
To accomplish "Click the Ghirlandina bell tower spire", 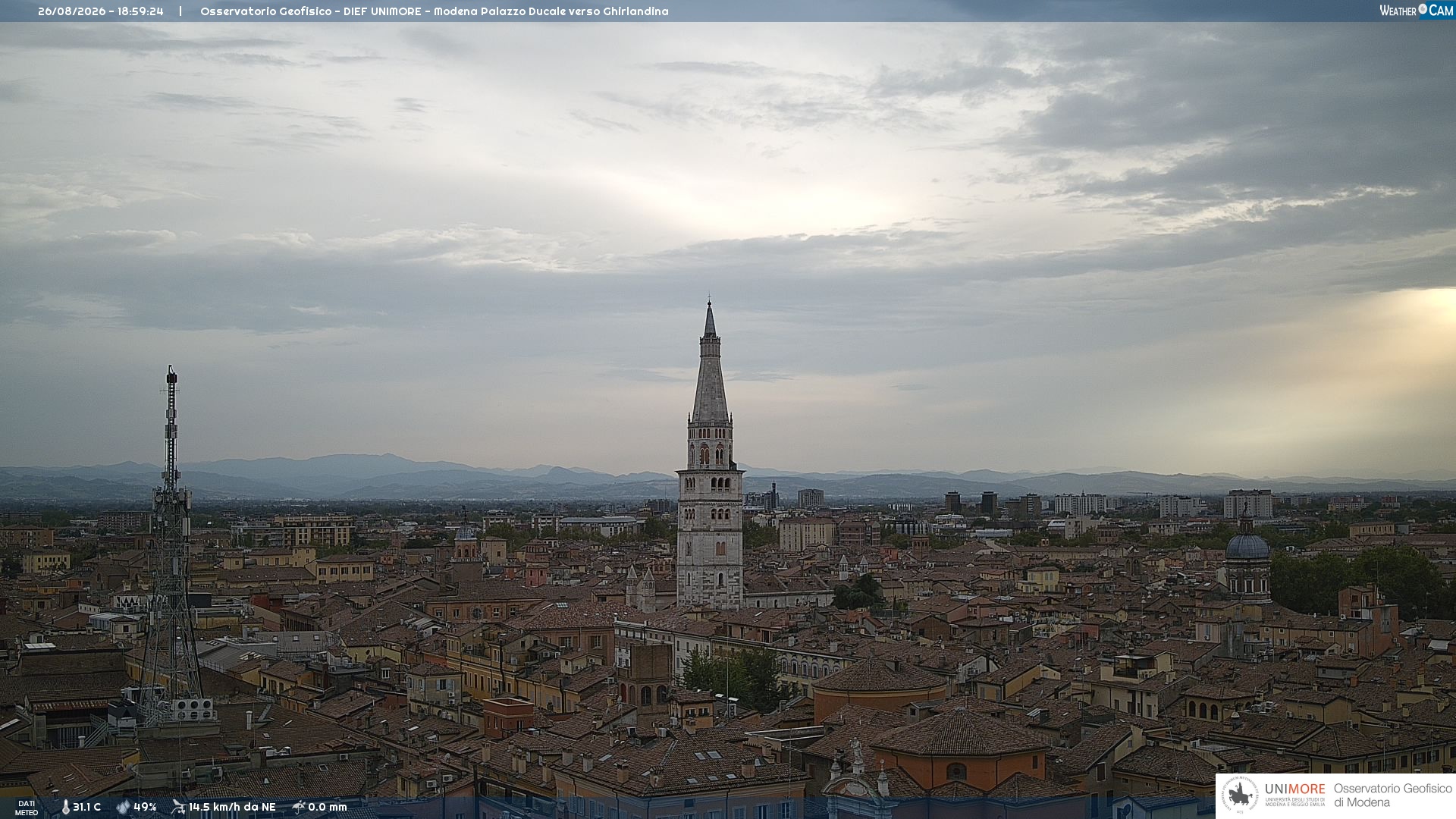I will click(x=710, y=364).
